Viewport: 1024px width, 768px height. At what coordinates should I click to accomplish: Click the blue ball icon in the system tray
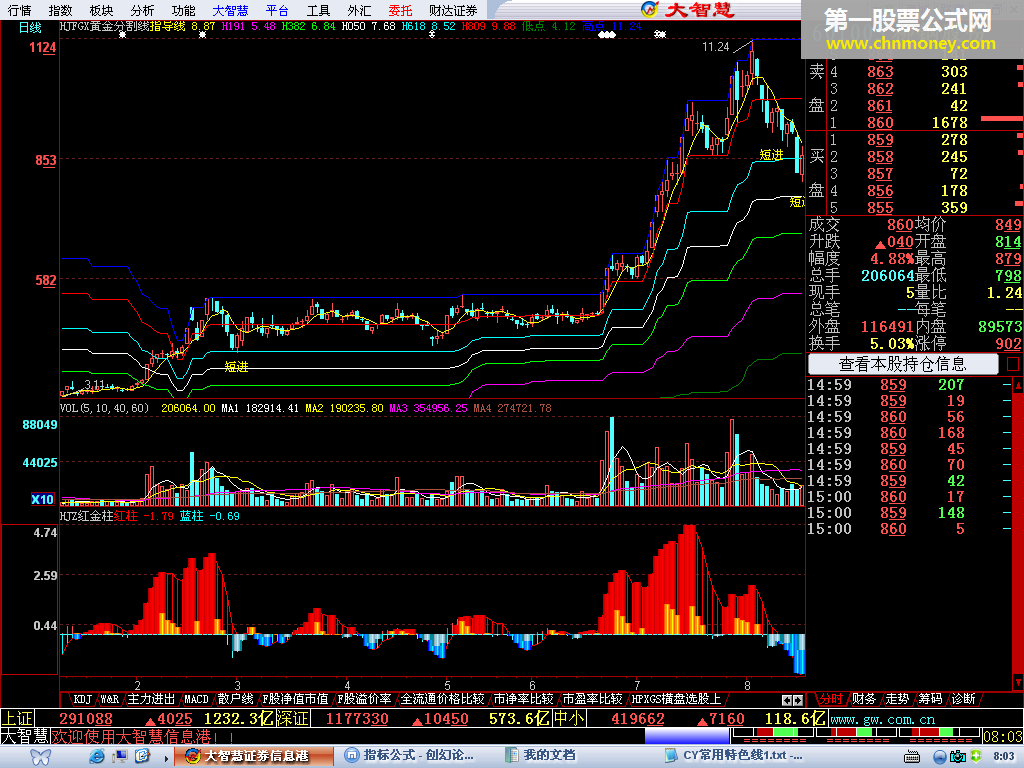pos(939,757)
